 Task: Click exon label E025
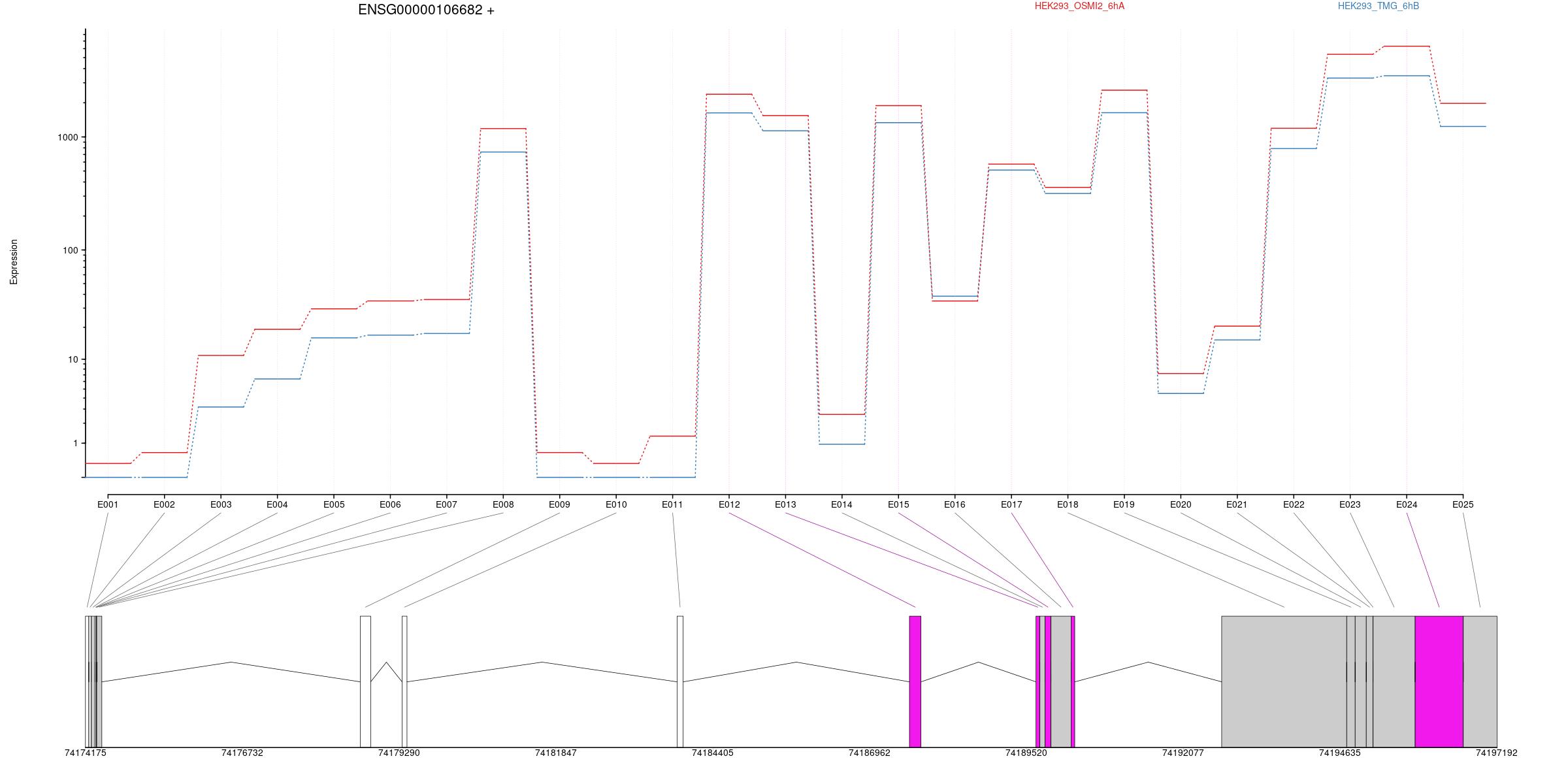1463,504
